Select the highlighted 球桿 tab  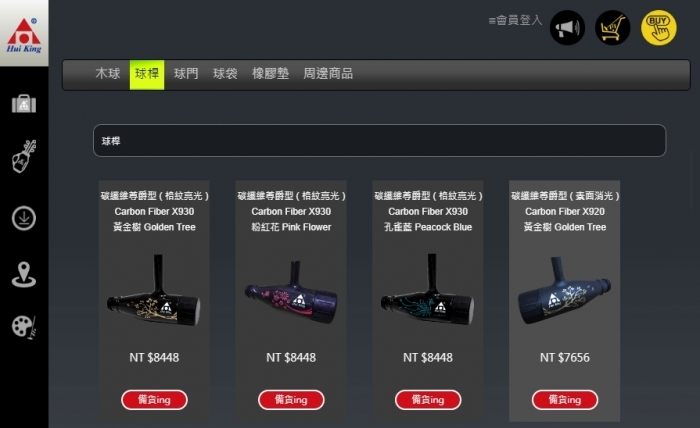[147, 75]
